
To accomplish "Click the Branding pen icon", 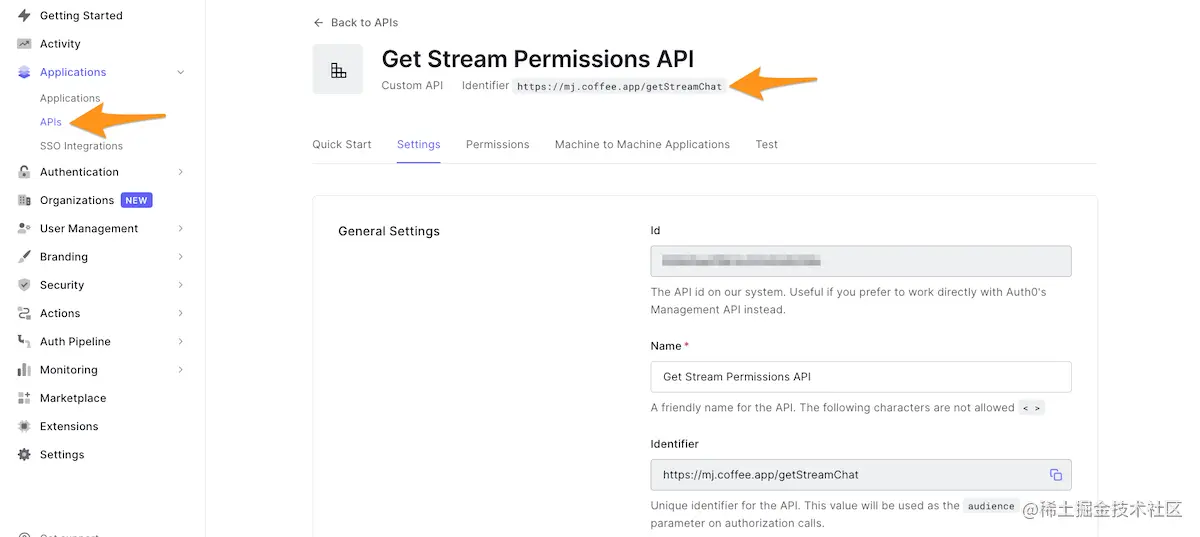I will (24, 257).
